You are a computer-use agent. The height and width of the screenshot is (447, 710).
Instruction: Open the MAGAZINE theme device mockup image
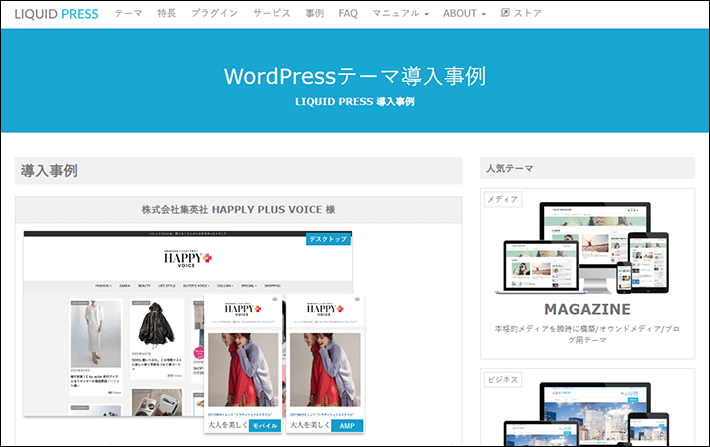click(x=583, y=248)
